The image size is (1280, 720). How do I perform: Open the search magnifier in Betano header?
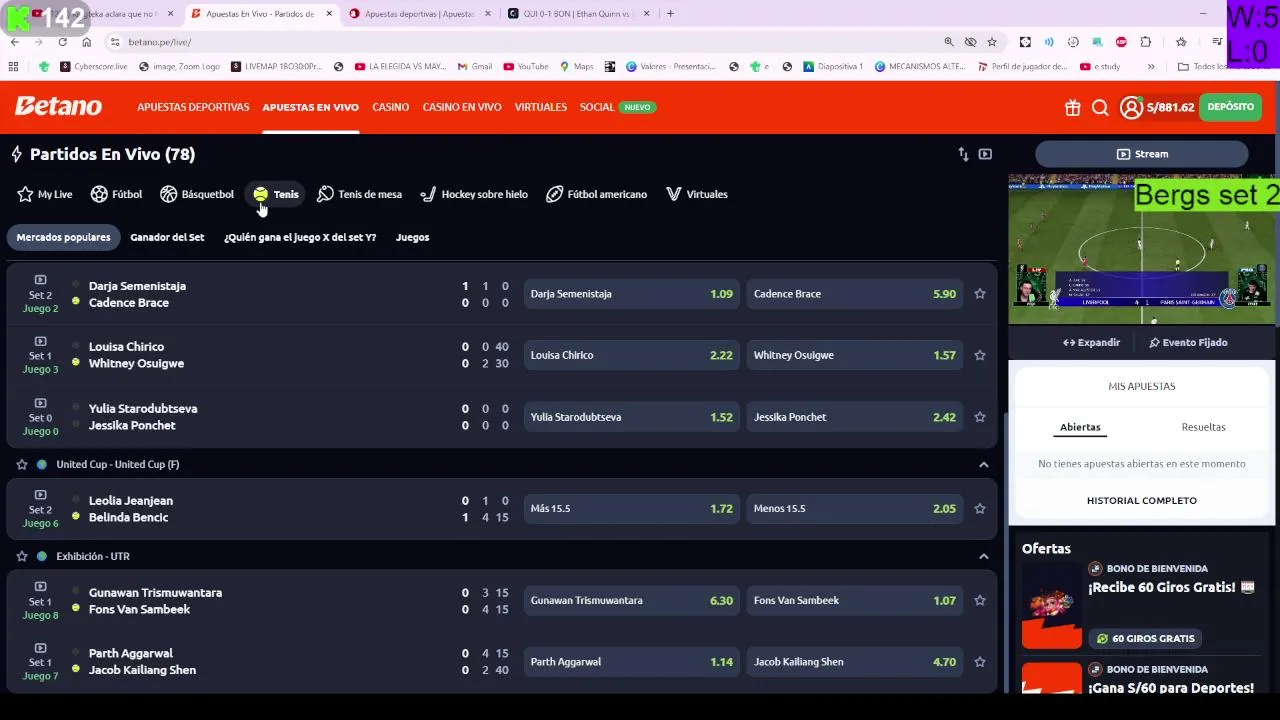click(x=1100, y=108)
